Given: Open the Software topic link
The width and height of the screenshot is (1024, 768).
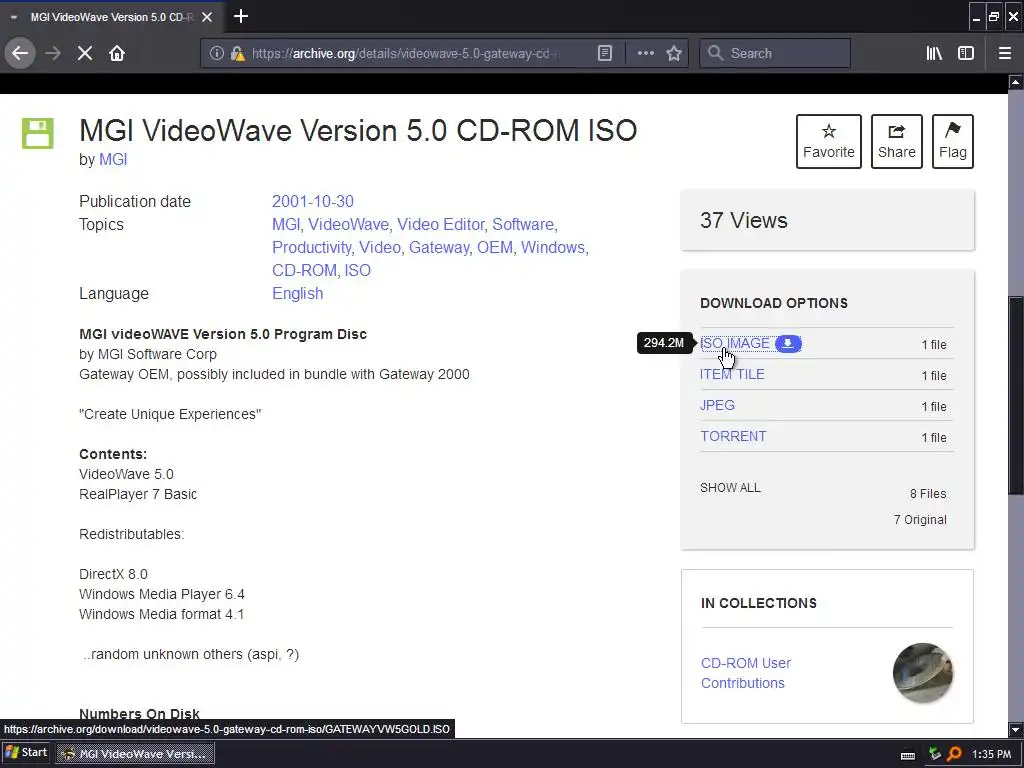Looking at the screenshot, I should click(x=523, y=225).
